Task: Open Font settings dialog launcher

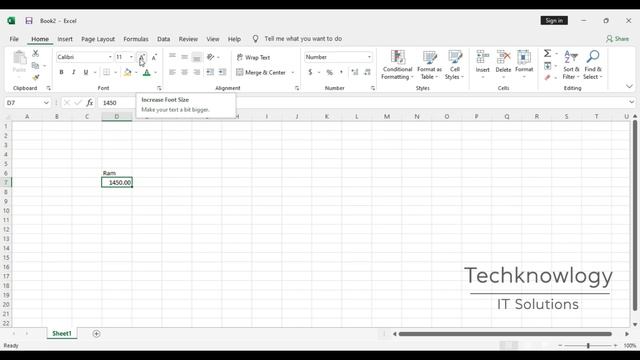Action: pos(159,88)
